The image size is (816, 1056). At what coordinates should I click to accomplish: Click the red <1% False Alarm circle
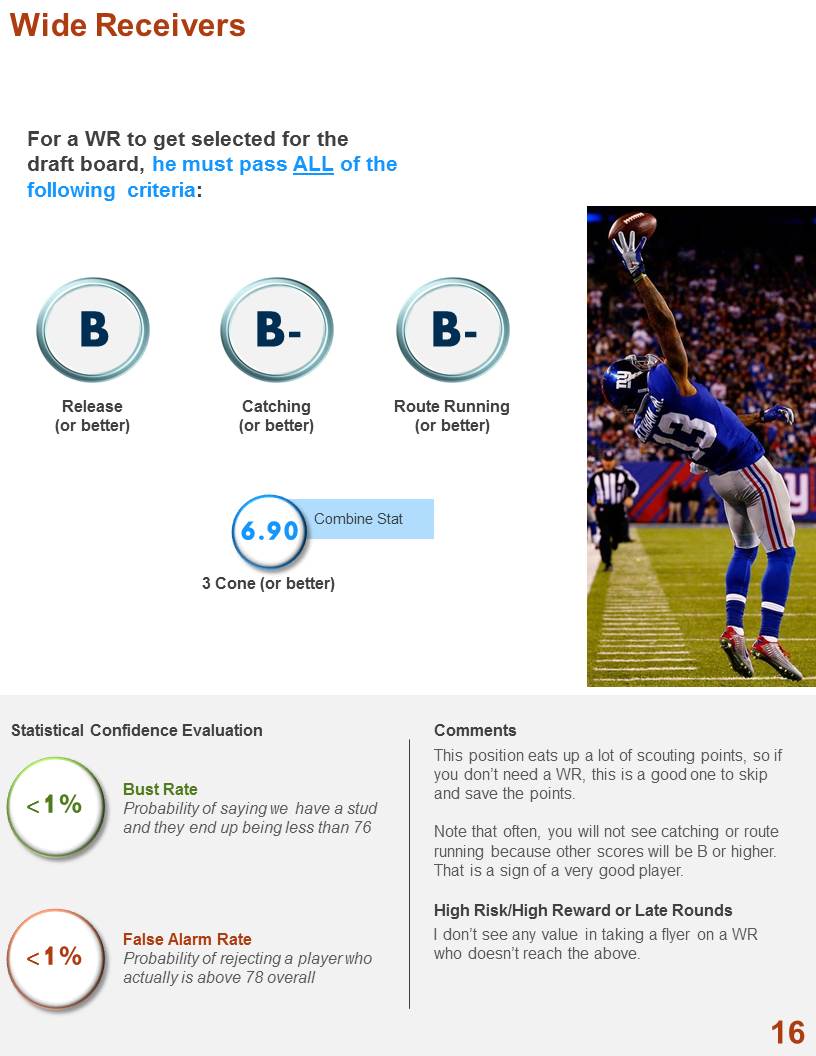56,958
